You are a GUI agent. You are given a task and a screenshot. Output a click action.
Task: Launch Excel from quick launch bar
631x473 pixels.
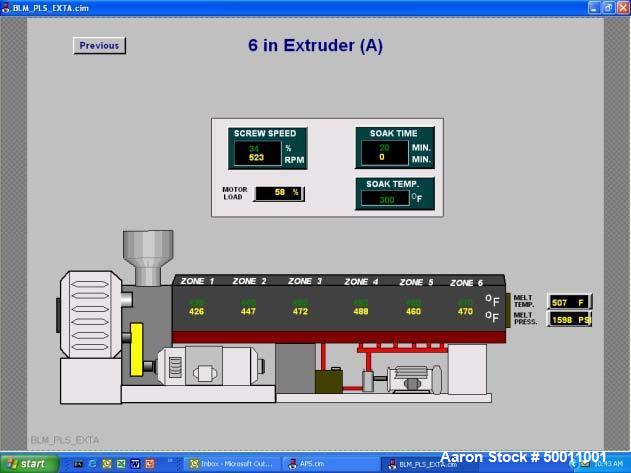pyautogui.click(x=121, y=464)
